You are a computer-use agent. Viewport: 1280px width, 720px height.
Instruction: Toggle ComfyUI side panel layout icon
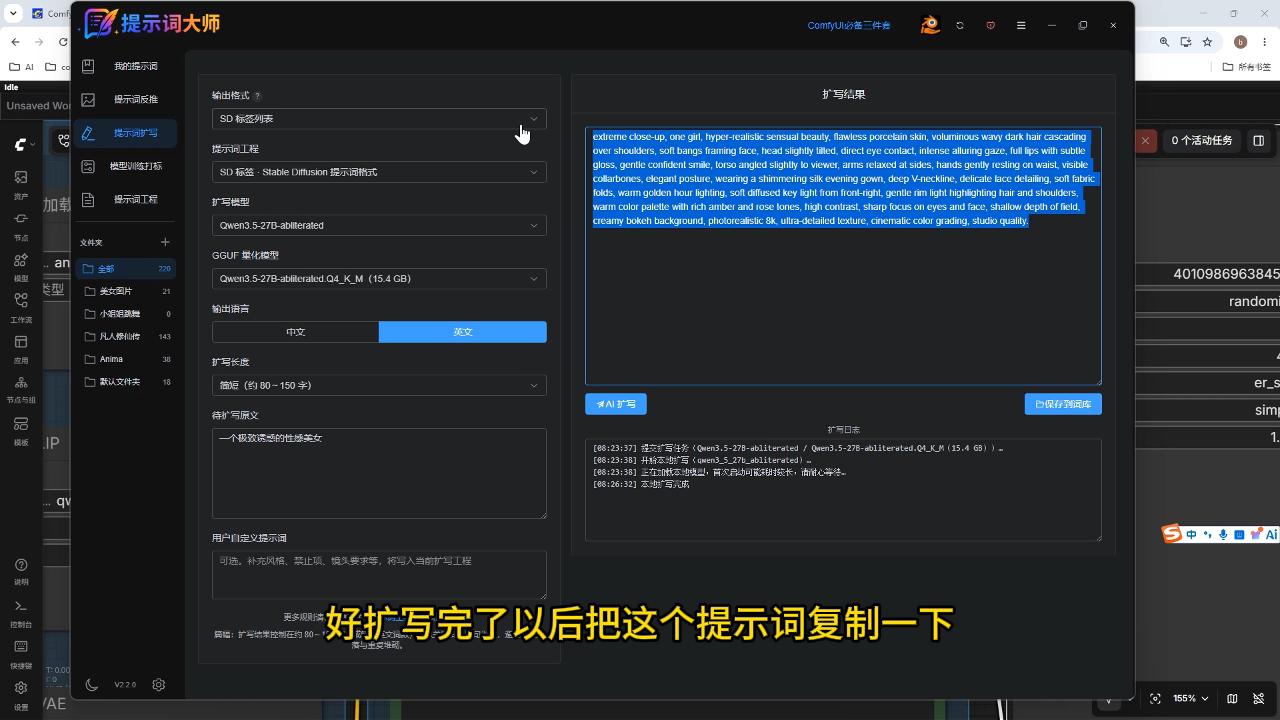pos(1259,141)
